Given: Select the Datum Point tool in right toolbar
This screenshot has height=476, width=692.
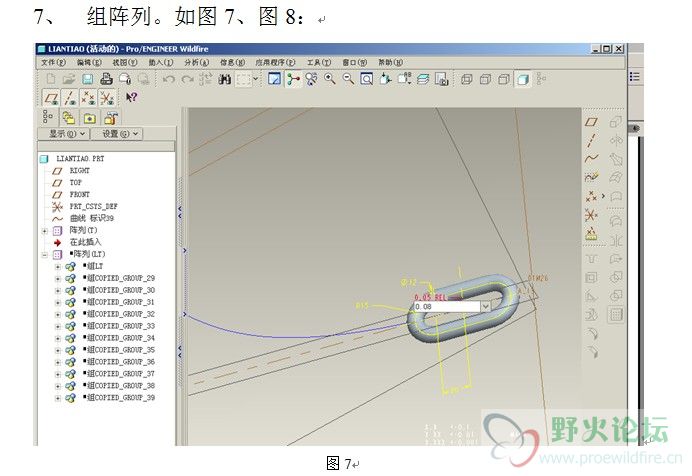Looking at the screenshot, I should (x=591, y=196).
